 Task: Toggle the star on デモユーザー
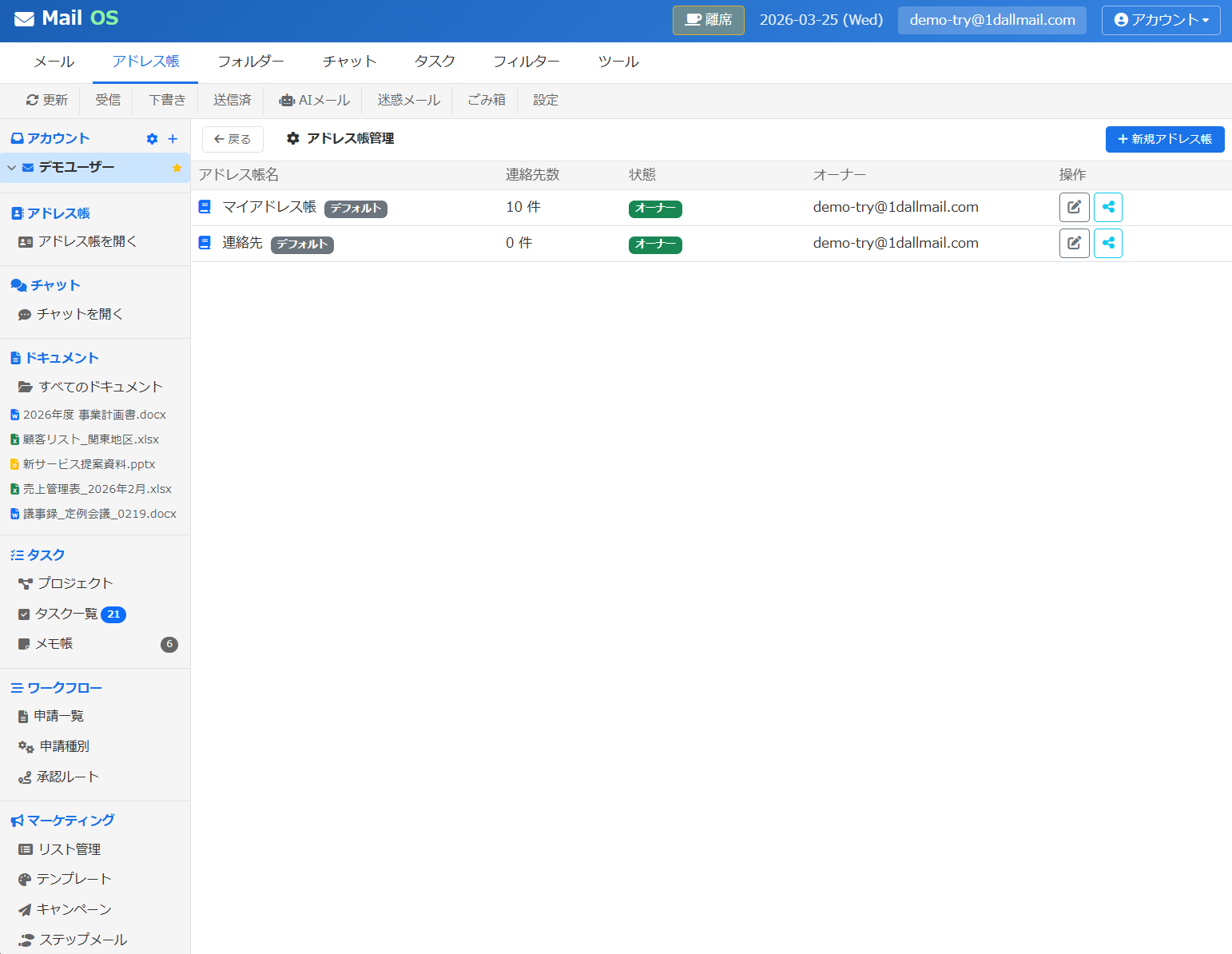point(177,168)
